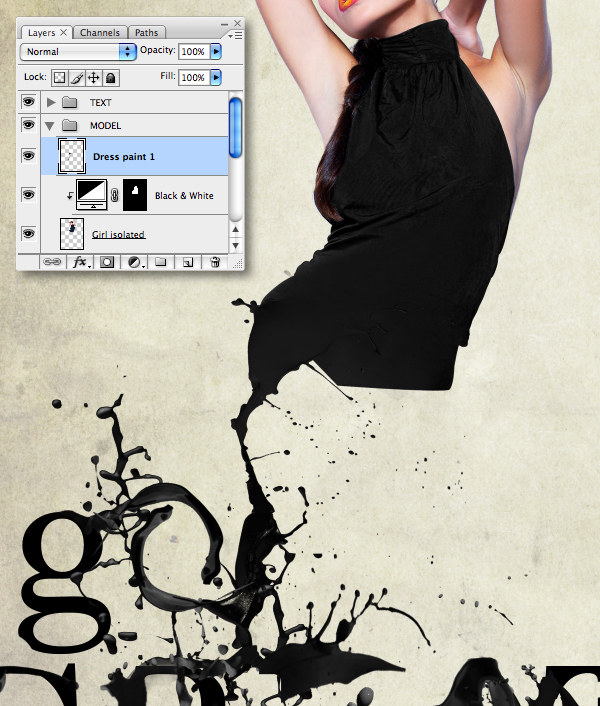
Task: Switch to the Paths tab
Action: [147, 32]
